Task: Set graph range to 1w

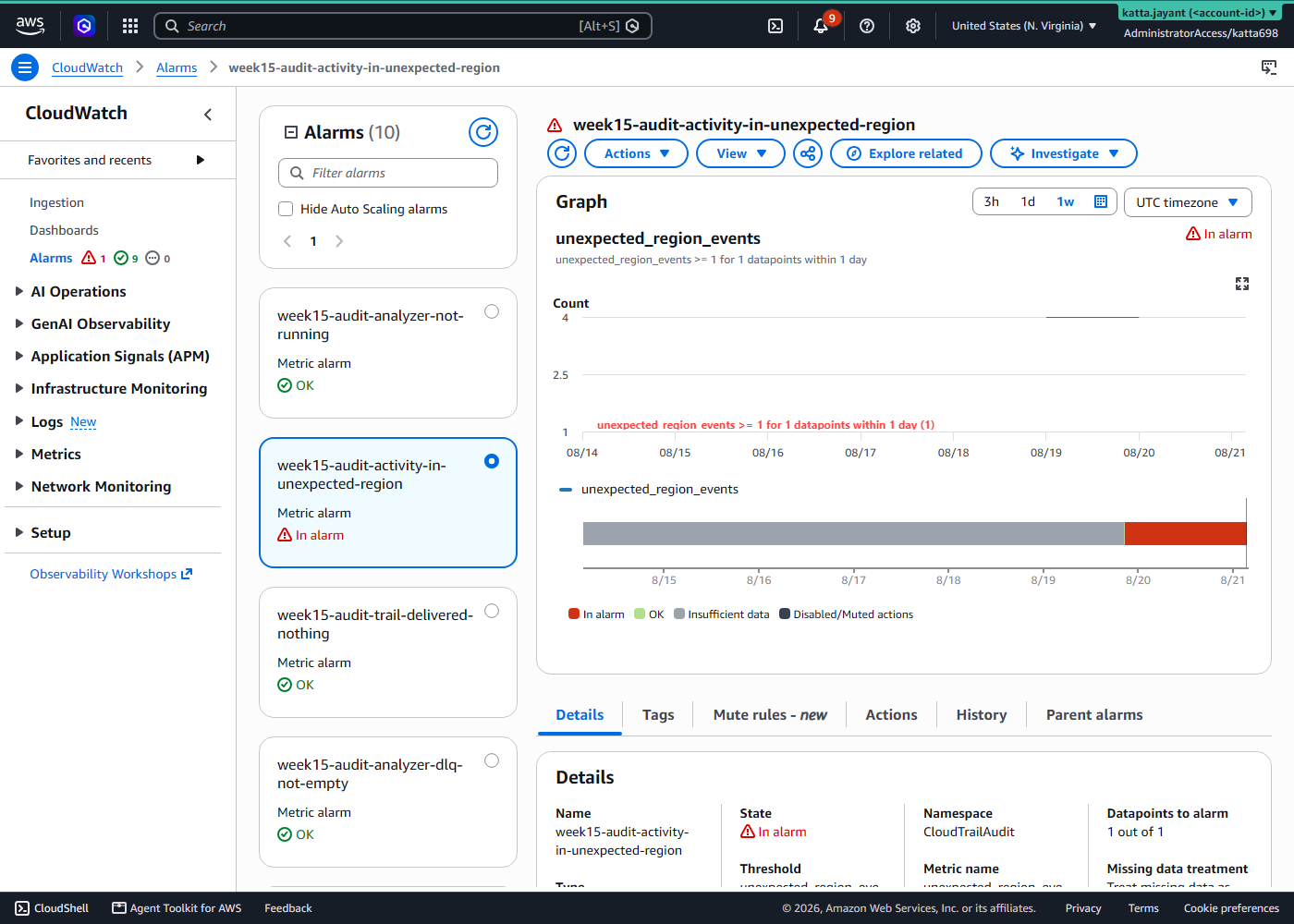Action: pyautogui.click(x=1066, y=201)
